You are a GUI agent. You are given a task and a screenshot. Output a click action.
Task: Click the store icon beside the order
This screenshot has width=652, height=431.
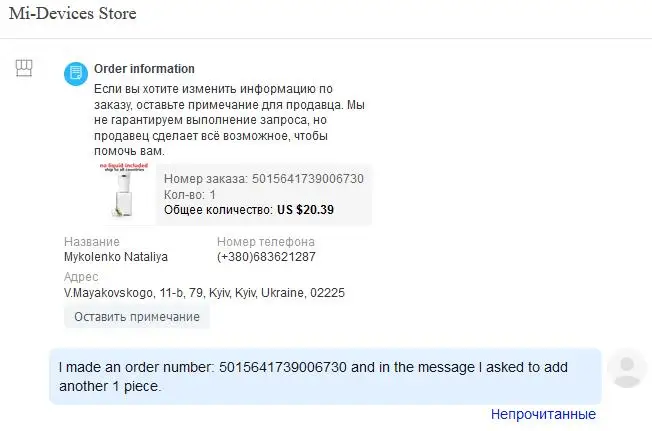point(24,68)
